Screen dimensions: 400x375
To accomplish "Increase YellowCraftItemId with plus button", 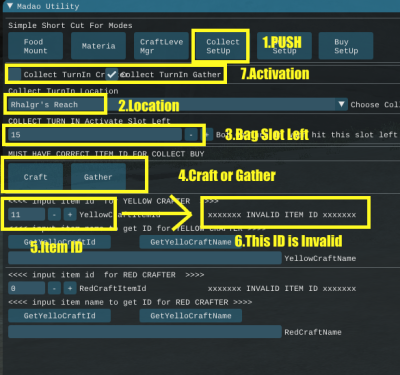I will 70,214.
